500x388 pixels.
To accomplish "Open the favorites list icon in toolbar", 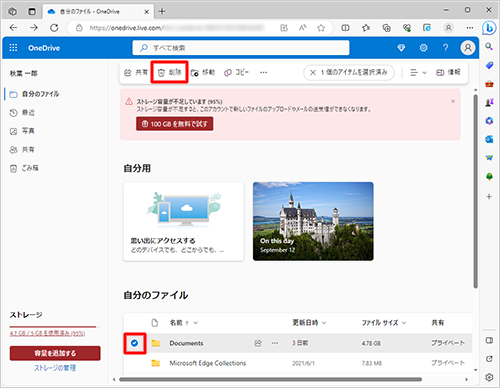I will [366, 28].
